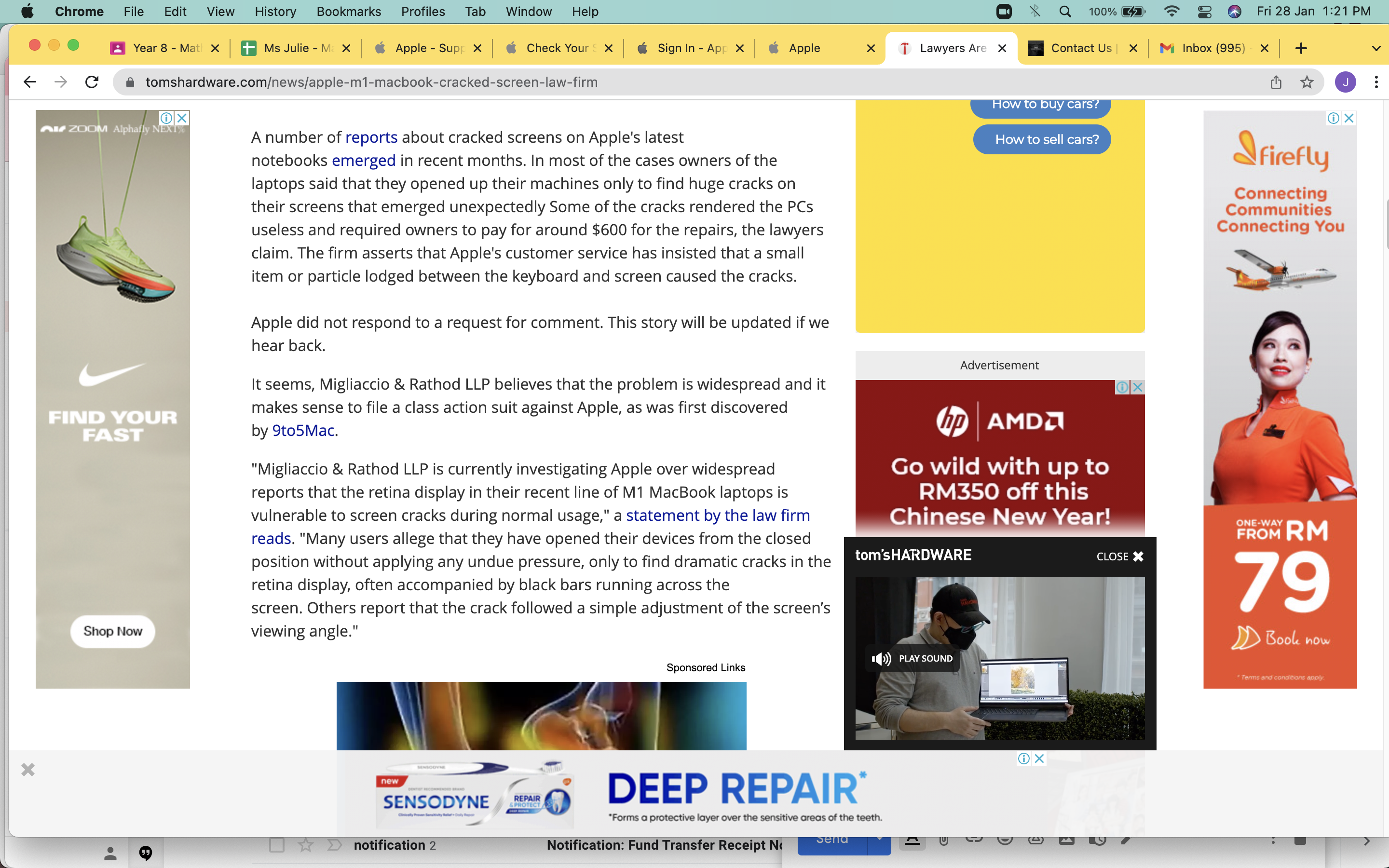
Task: Click the macOS Spotlight search icon
Action: [x=1065, y=12]
